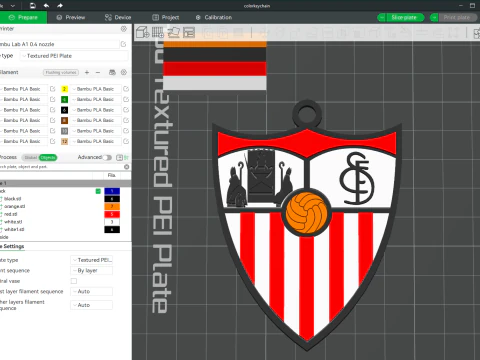Click the blue filament 1 swatch in object list
The width and height of the screenshot is (480, 360).
tap(112, 191)
